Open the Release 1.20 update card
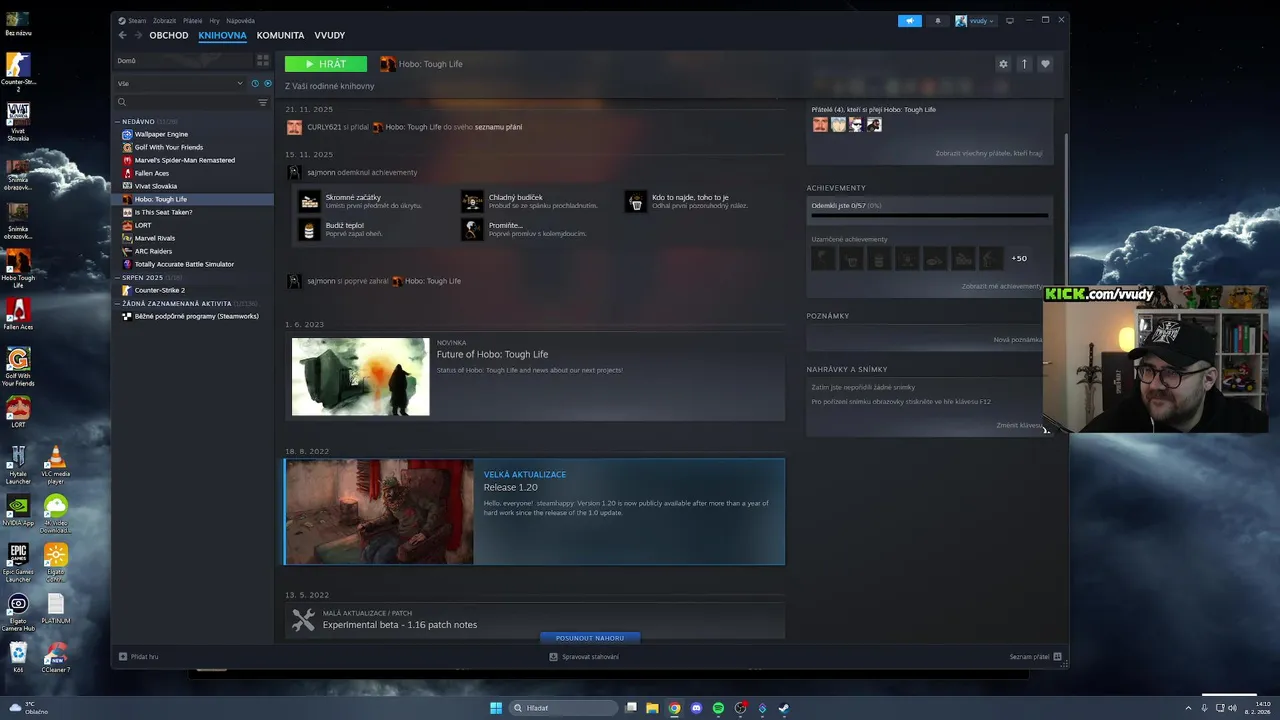This screenshot has width=1280, height=720. click(x=535, y=512)
